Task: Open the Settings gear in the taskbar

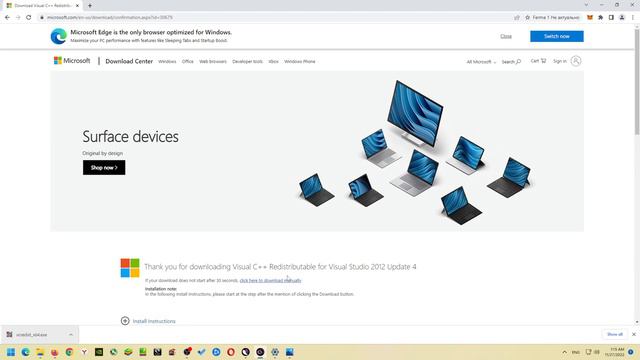Action: [275, 352]
